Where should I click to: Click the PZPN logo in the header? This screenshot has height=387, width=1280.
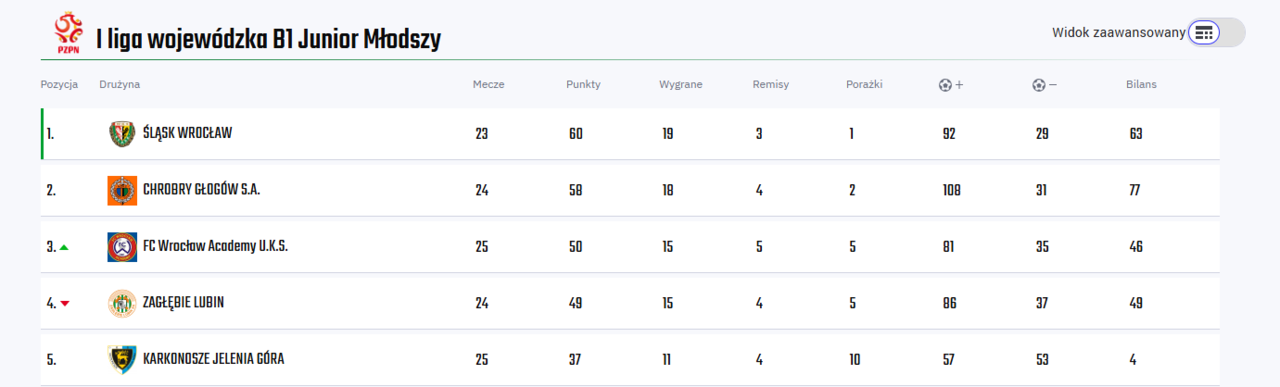click(x=69, y=32)
